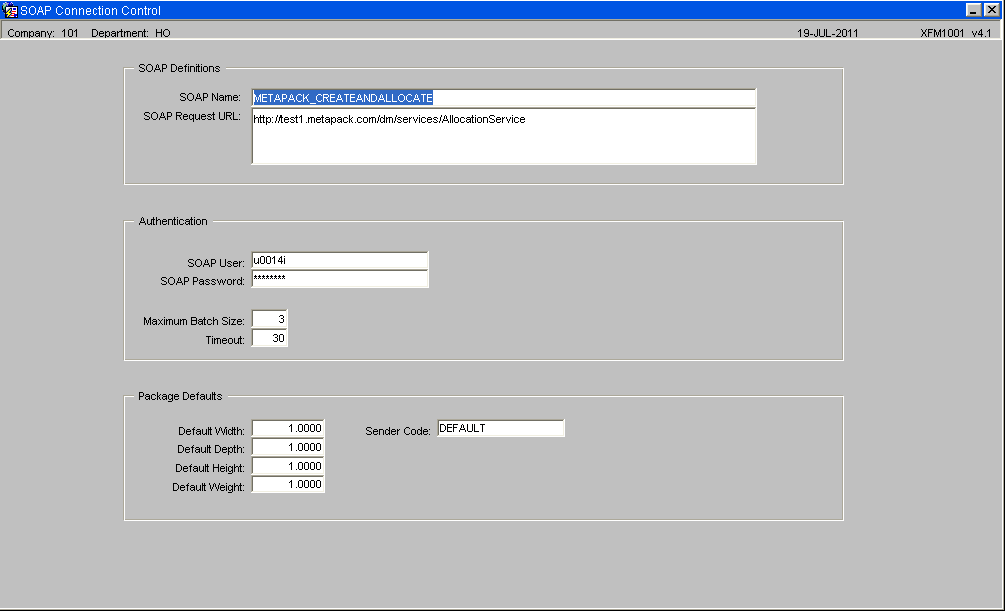This screenshot has width=1006, height=611.
Task: Click the Department: HO text
Action: 131,33
